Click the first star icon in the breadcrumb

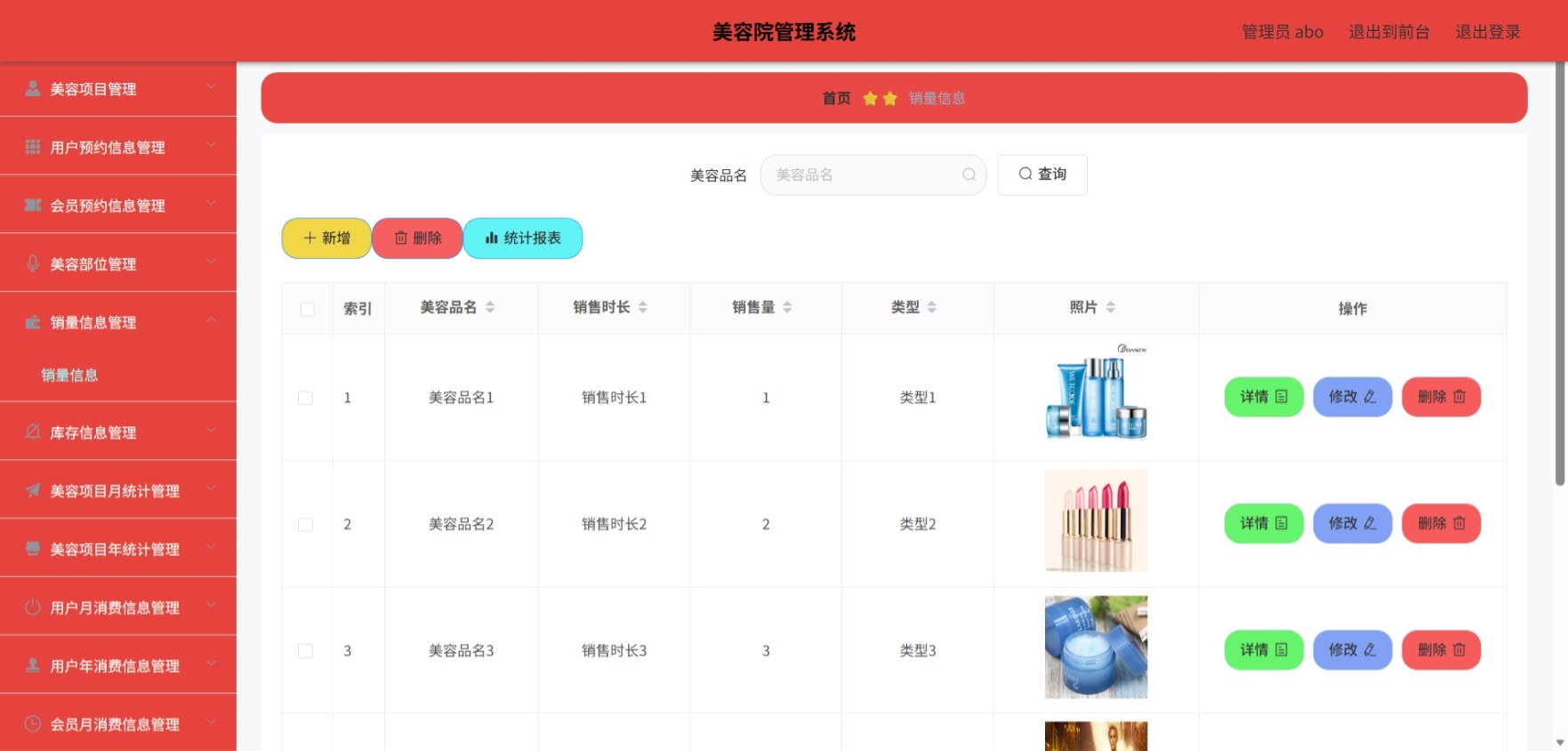[870, 98]
